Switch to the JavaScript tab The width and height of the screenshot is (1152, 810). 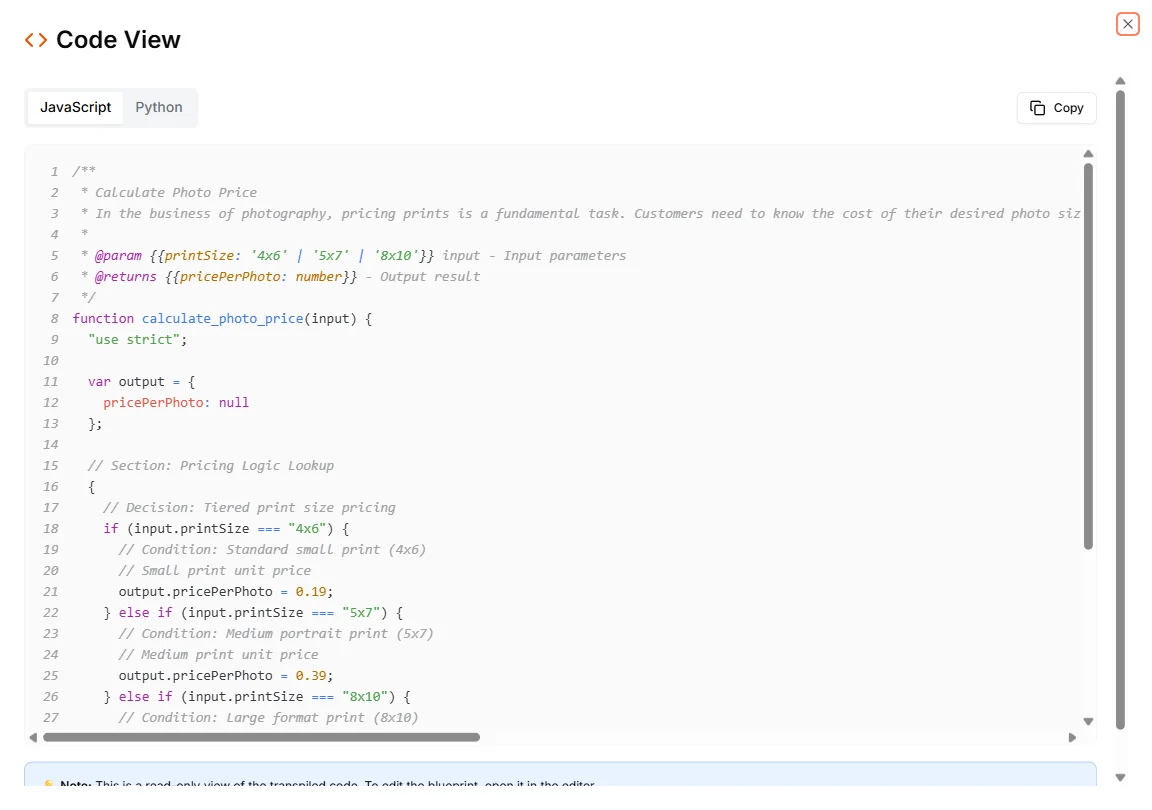pos(76,107)
